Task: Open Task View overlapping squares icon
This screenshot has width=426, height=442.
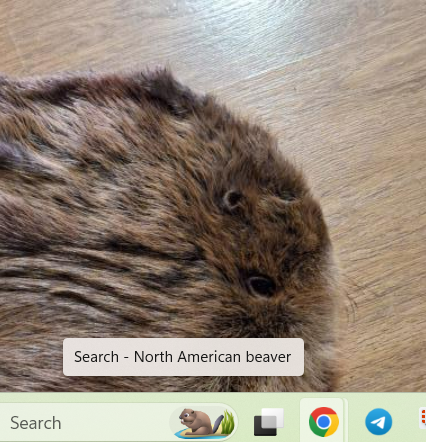Action: tap(269, 422)
